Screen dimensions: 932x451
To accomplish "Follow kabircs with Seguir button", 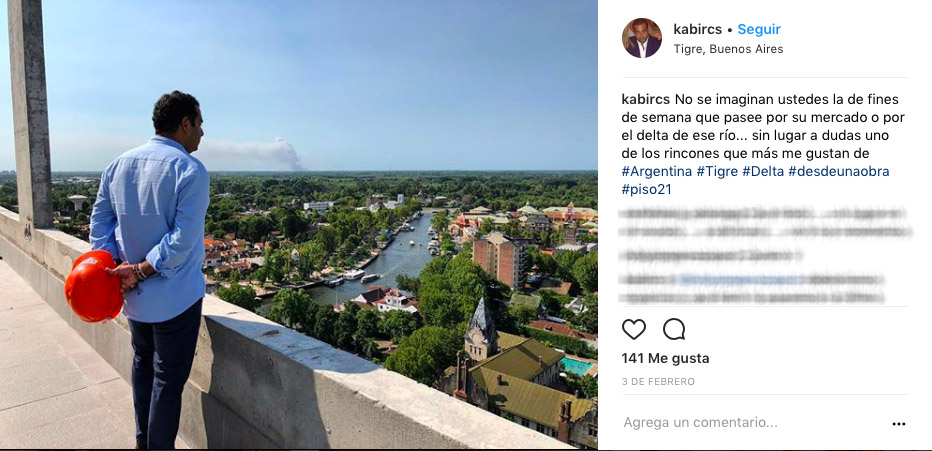I will coord(759,29).
